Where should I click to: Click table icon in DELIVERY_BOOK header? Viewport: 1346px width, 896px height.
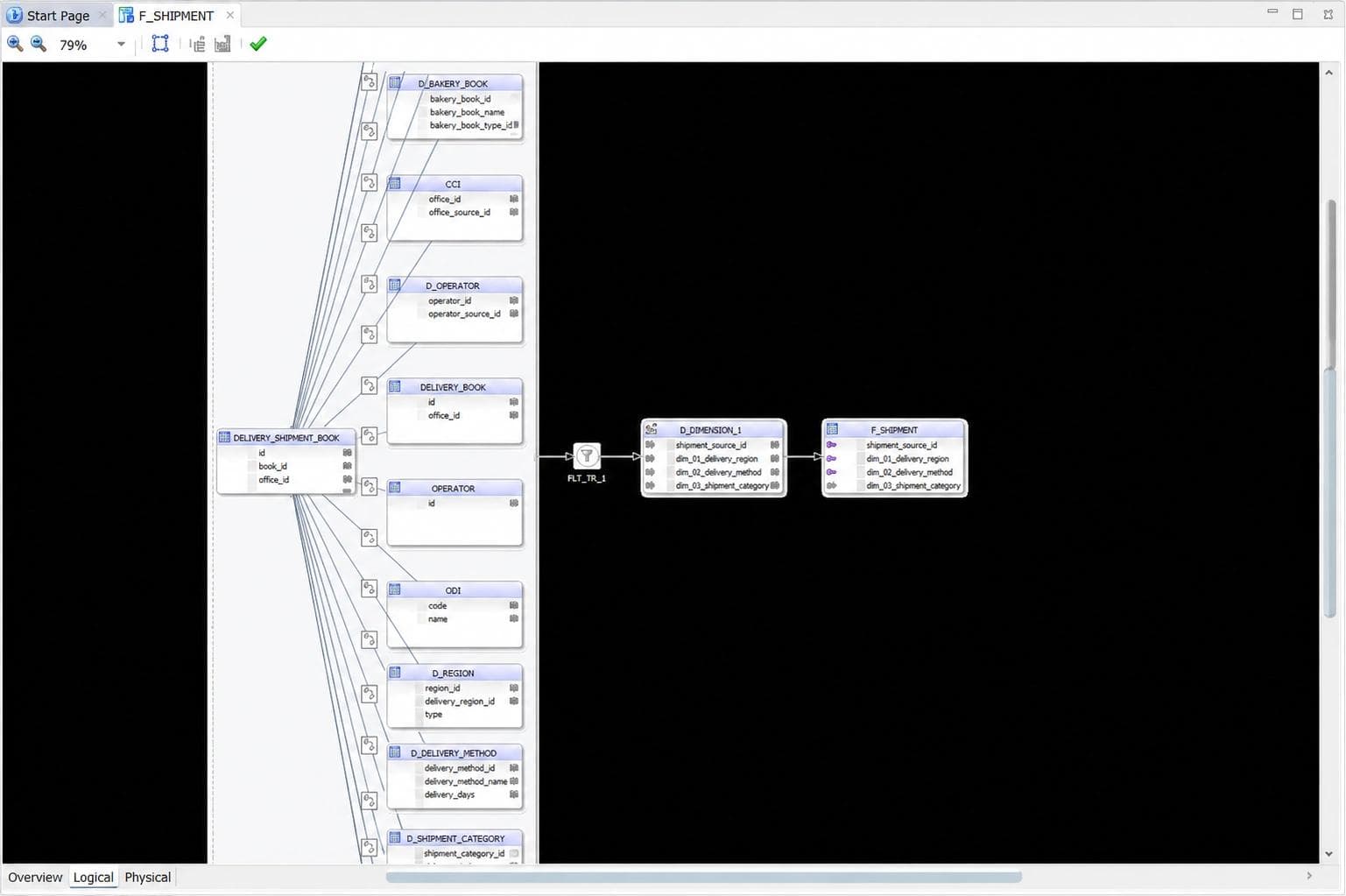click(x=395, y=386)
